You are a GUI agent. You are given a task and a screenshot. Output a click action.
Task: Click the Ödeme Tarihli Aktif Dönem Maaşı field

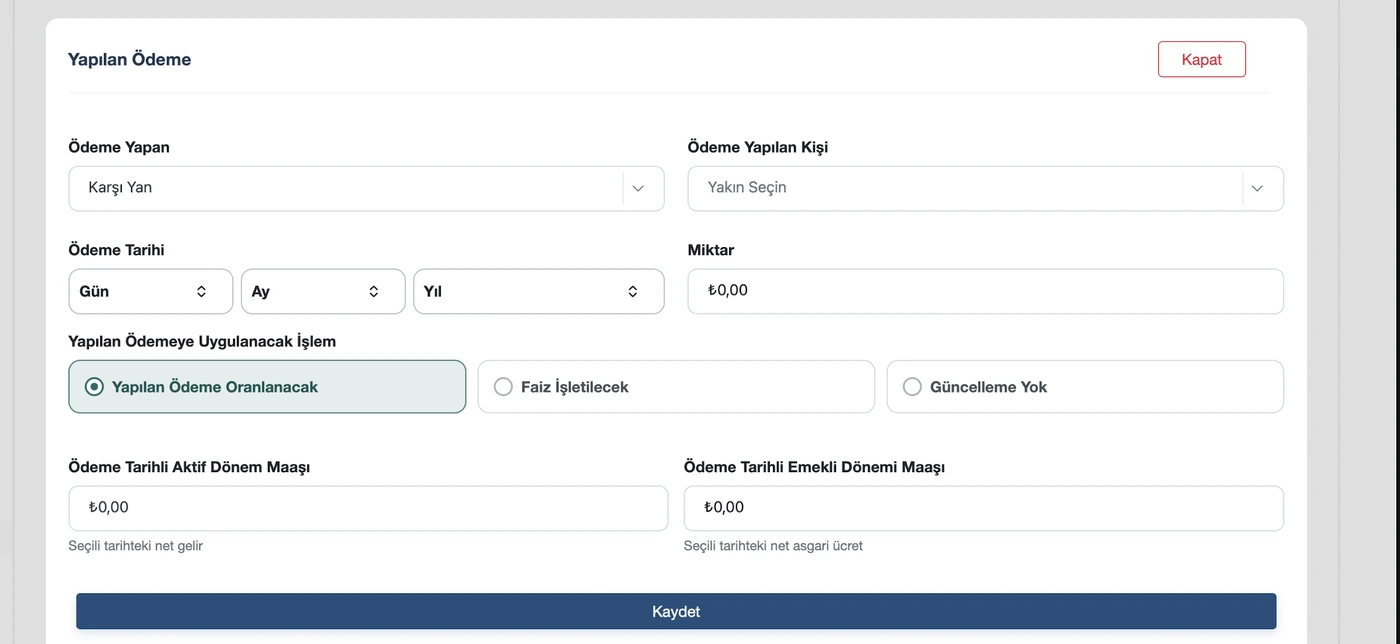pos(368,508)
